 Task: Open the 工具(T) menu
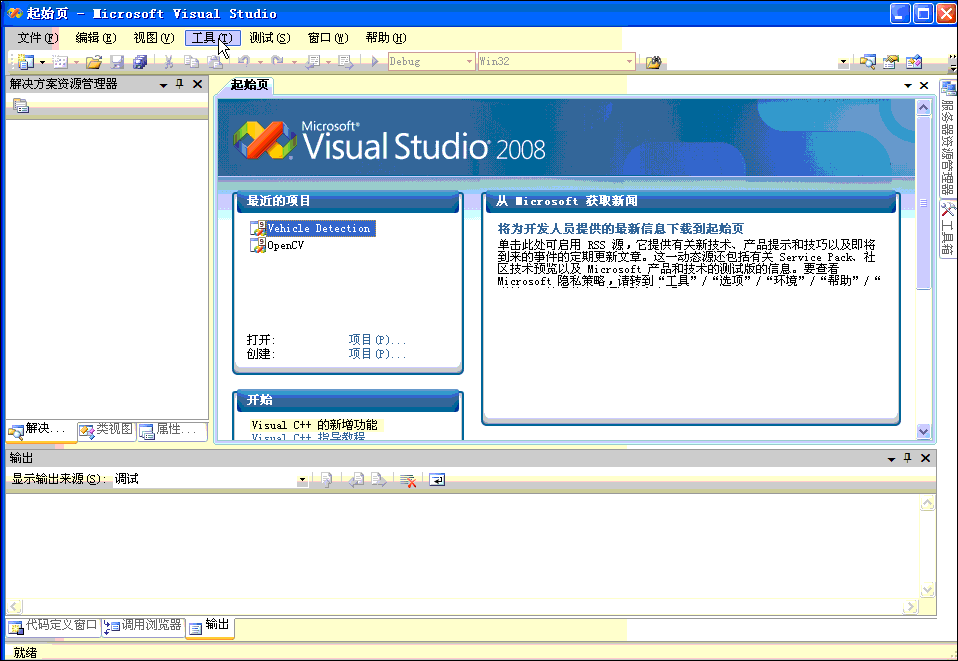pos(213,38)
